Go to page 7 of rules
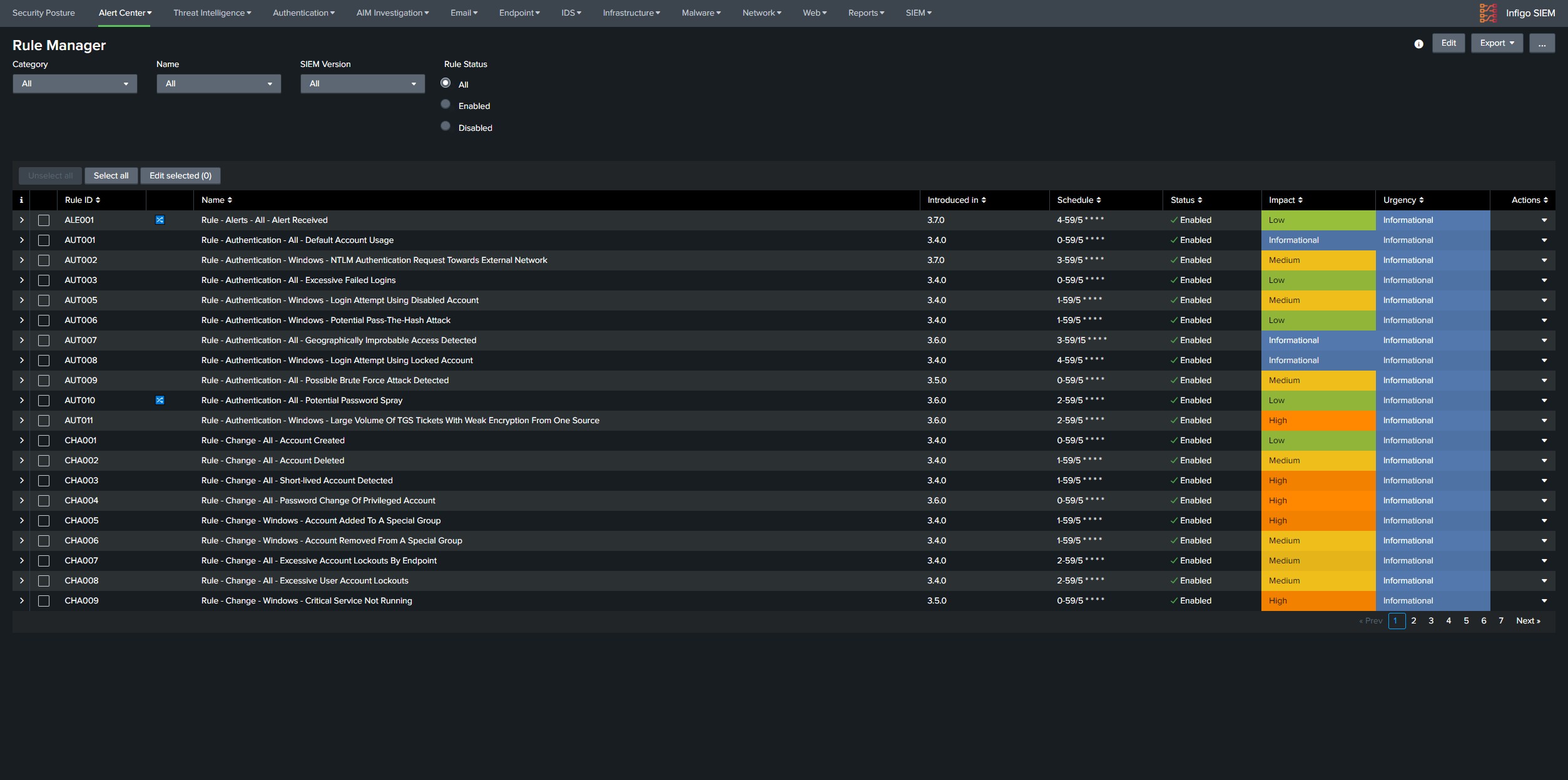Image resolution: width=1568 pixels, height=780 pixels. coord(1501,621)
